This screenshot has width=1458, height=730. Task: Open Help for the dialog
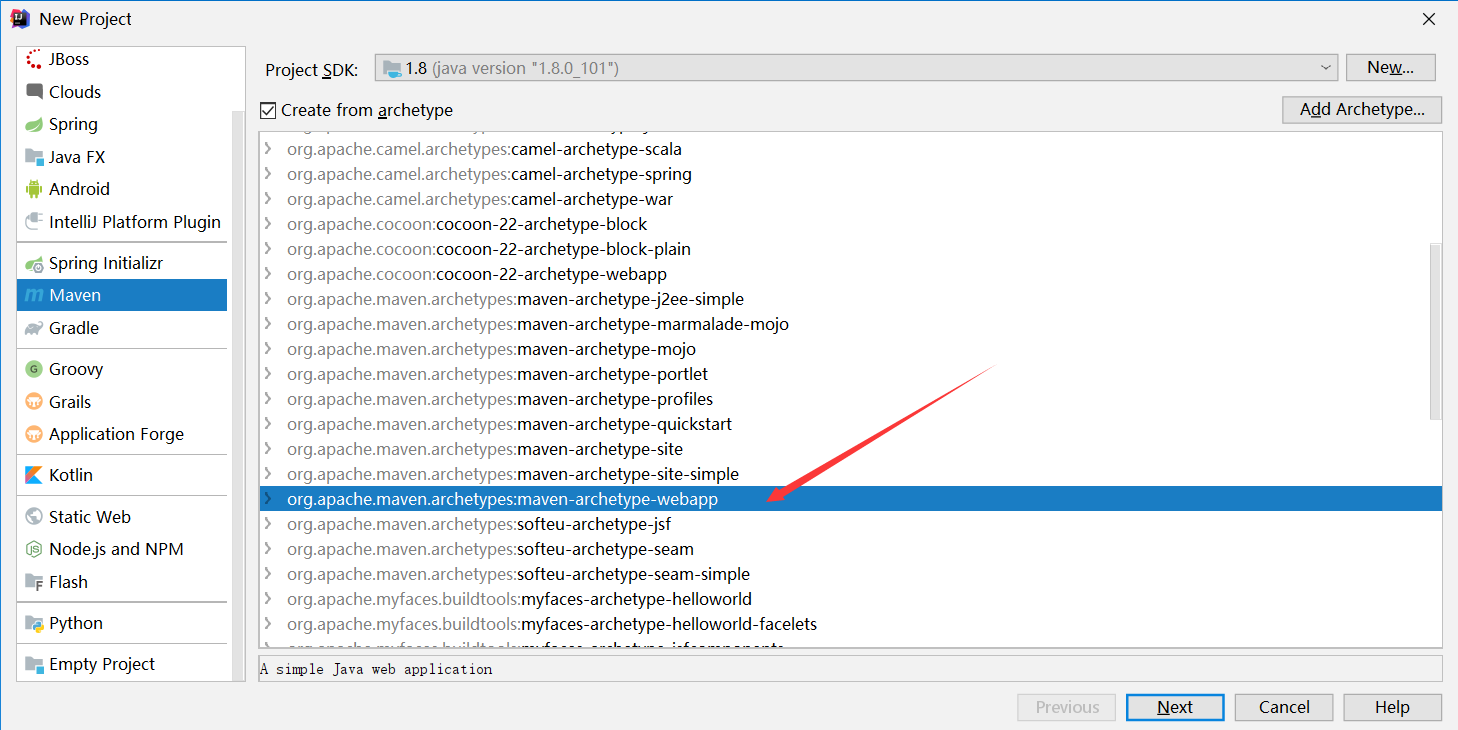1392,707
